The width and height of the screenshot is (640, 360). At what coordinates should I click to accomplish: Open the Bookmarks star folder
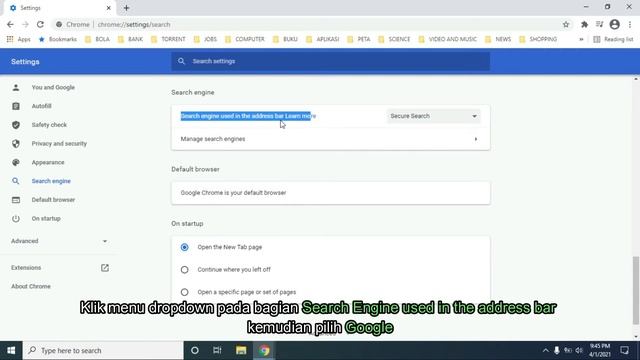[x=58, y=39]
